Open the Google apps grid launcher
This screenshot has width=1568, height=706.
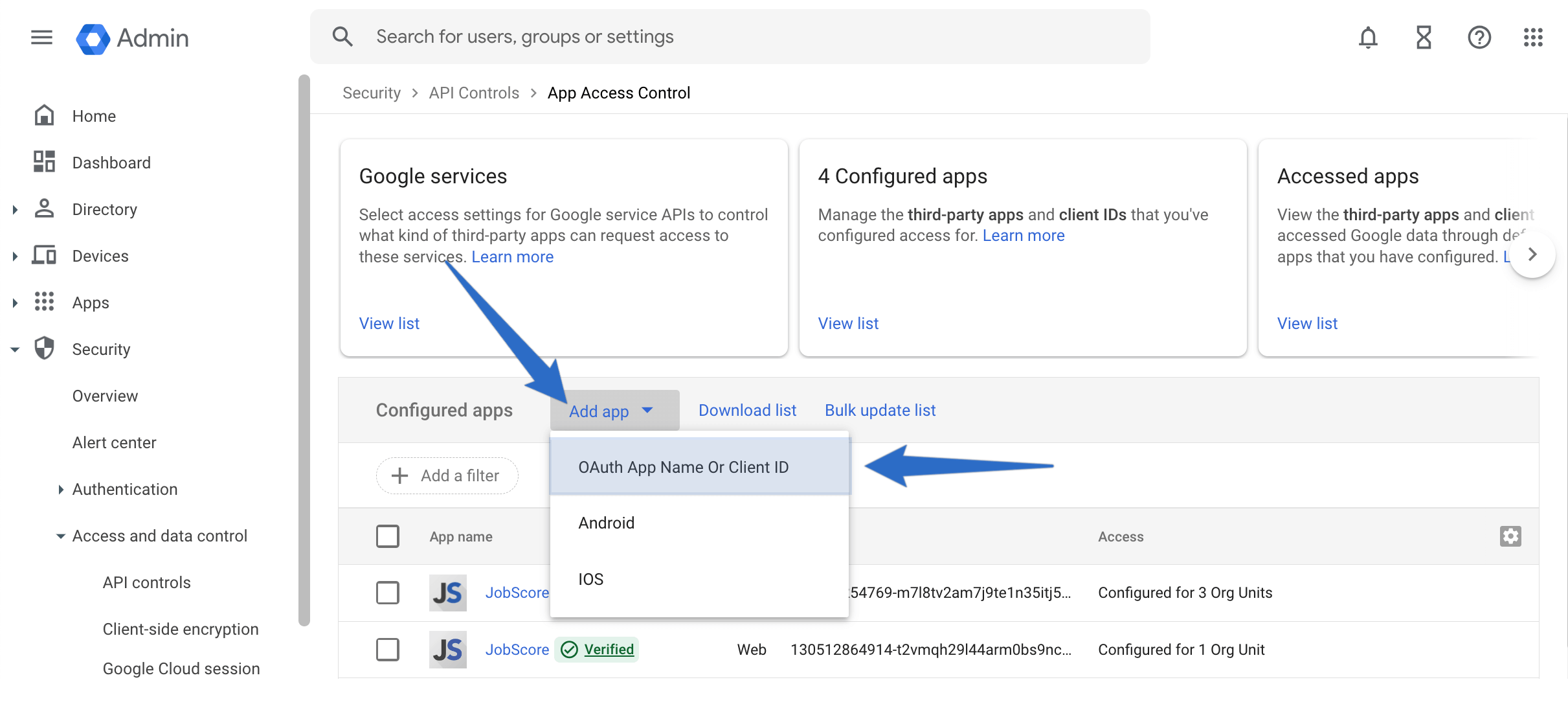pyautogui.click(x=1534, y=38)
